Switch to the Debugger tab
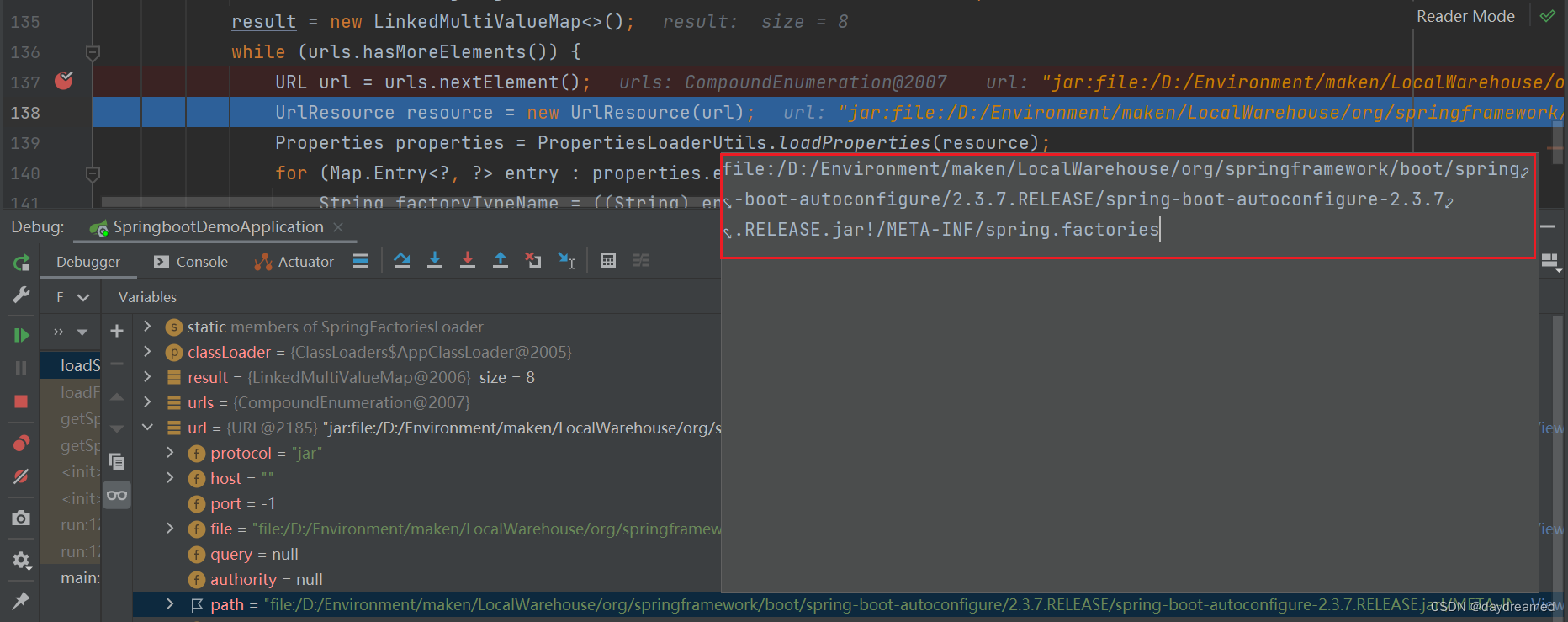 [88, 262]
